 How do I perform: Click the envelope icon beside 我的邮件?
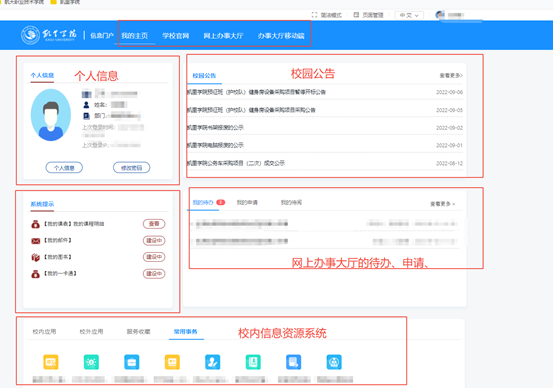tap(35, 241)
